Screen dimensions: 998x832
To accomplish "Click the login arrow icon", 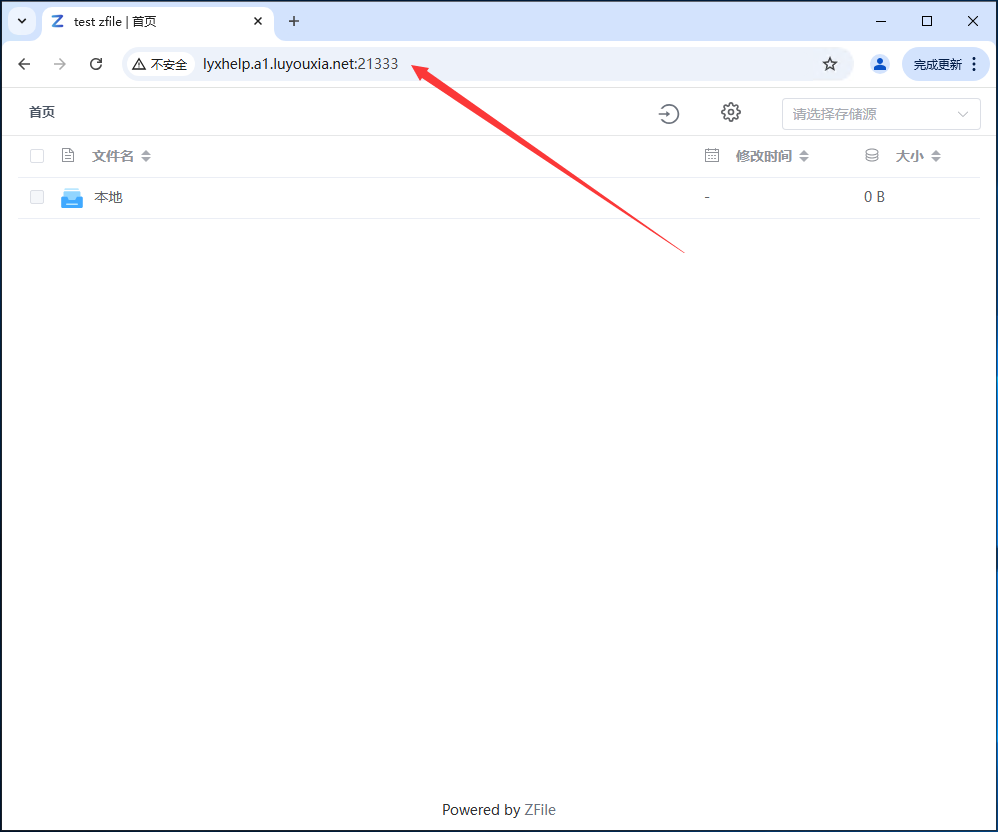I will (669, 113).
